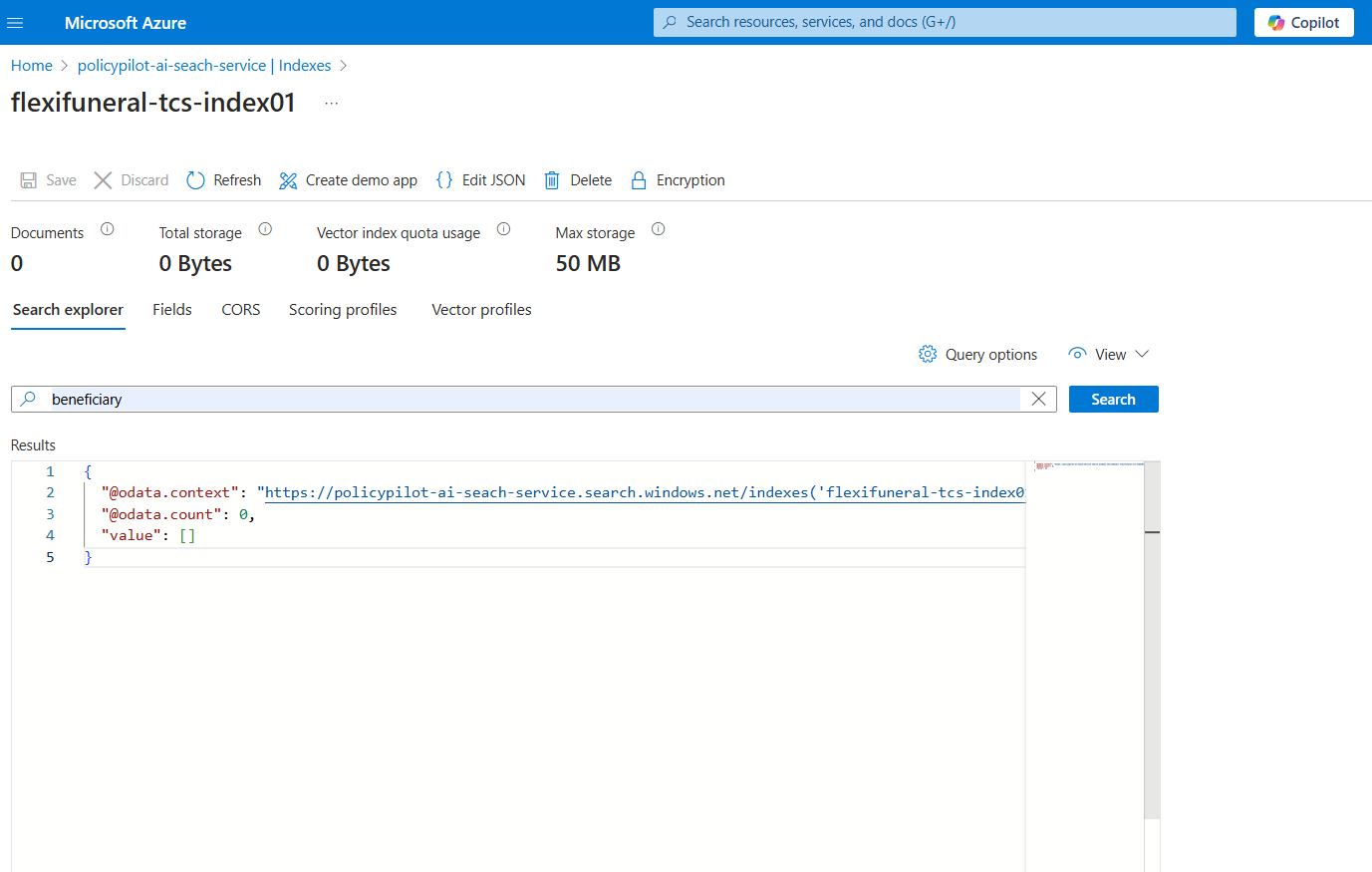This screenshot has height=872, width=1372.
Task: Click the Create demo app icon
Action: [x=288, y=180]
